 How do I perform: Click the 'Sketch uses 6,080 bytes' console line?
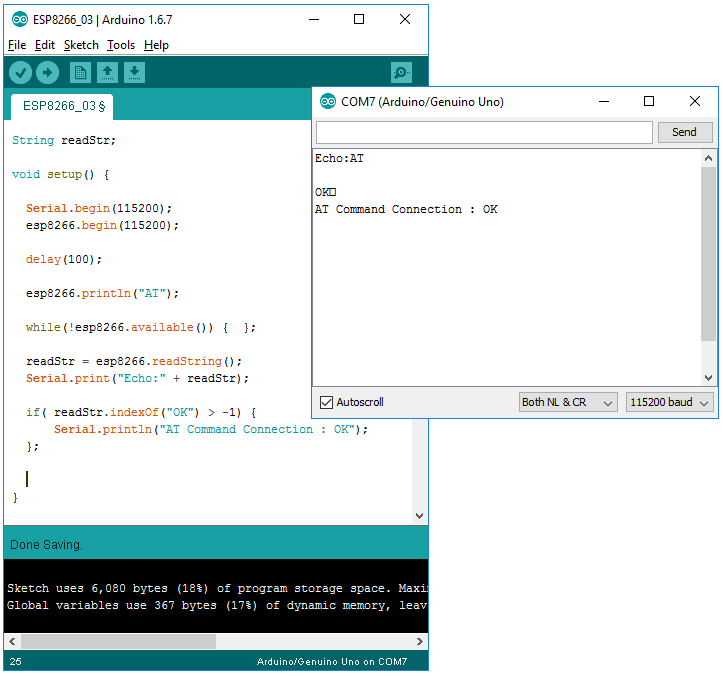pyautogui.click(x=216, y=588)
